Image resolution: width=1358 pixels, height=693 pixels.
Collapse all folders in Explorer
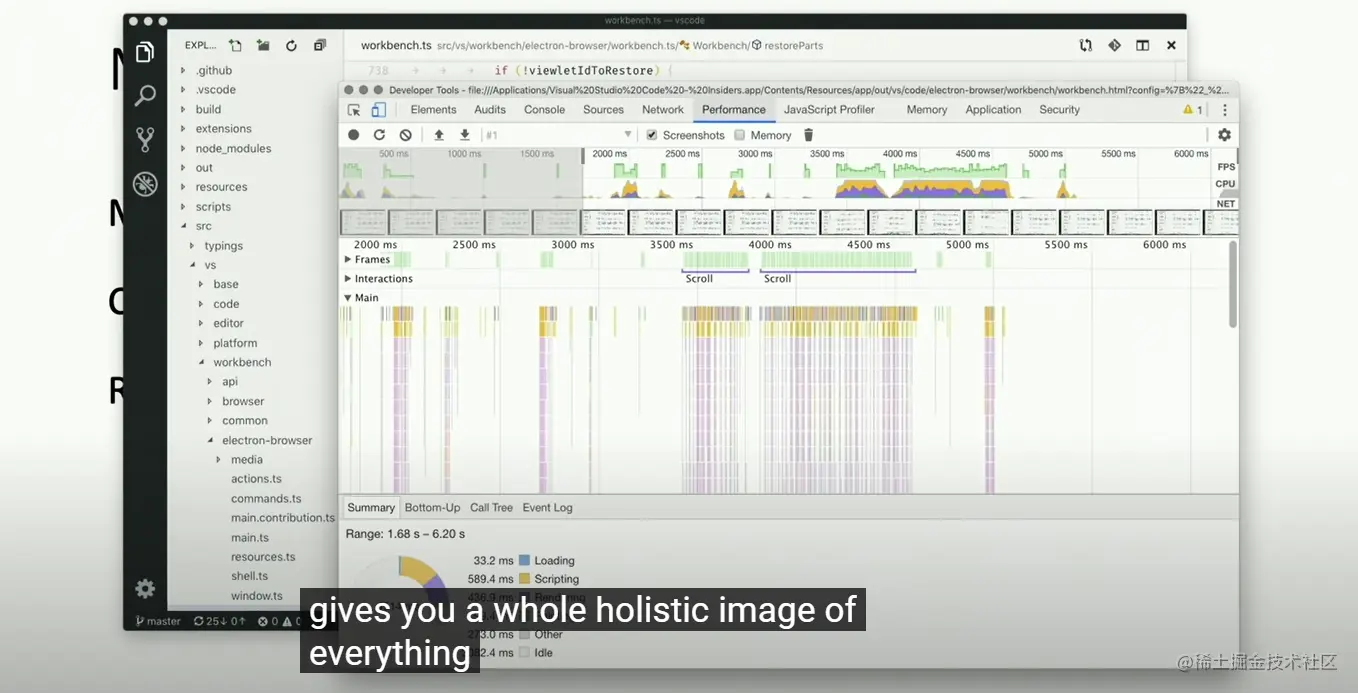pos(320,45)
